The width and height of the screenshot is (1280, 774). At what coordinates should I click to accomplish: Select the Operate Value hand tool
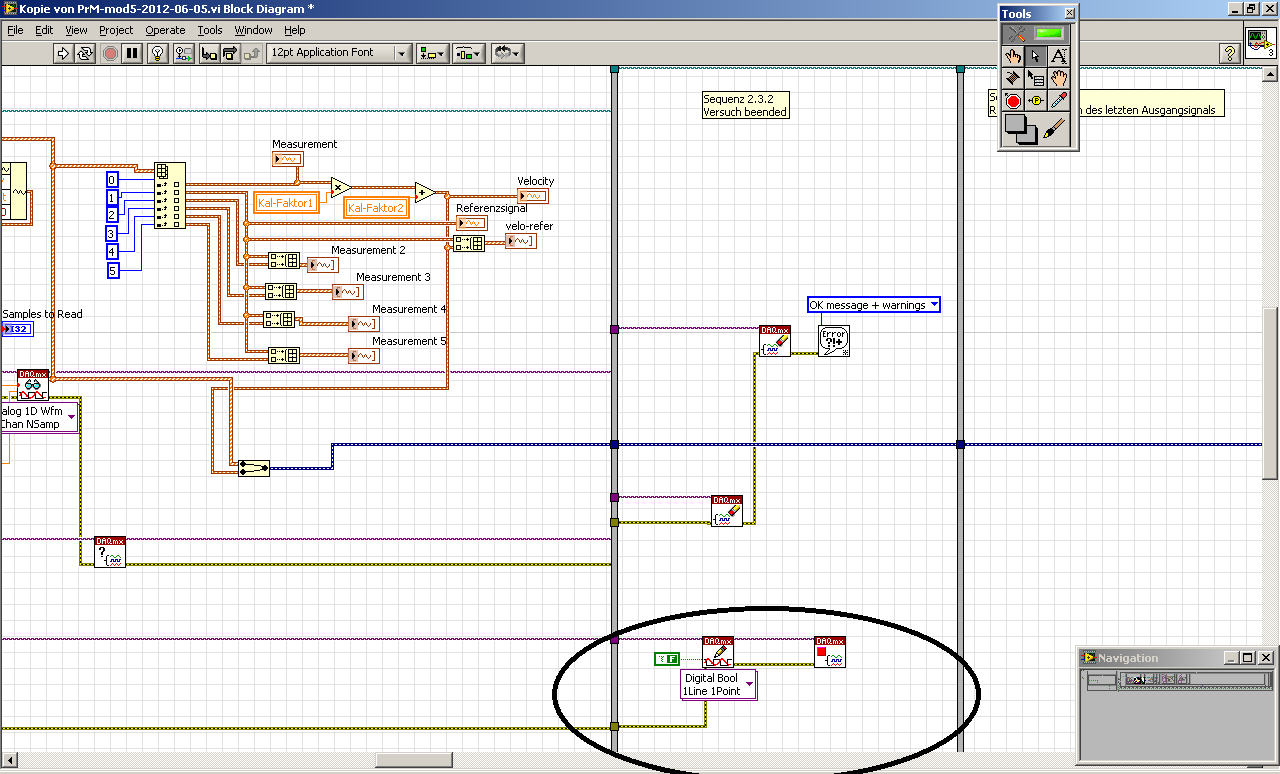tap(1014, 56)
